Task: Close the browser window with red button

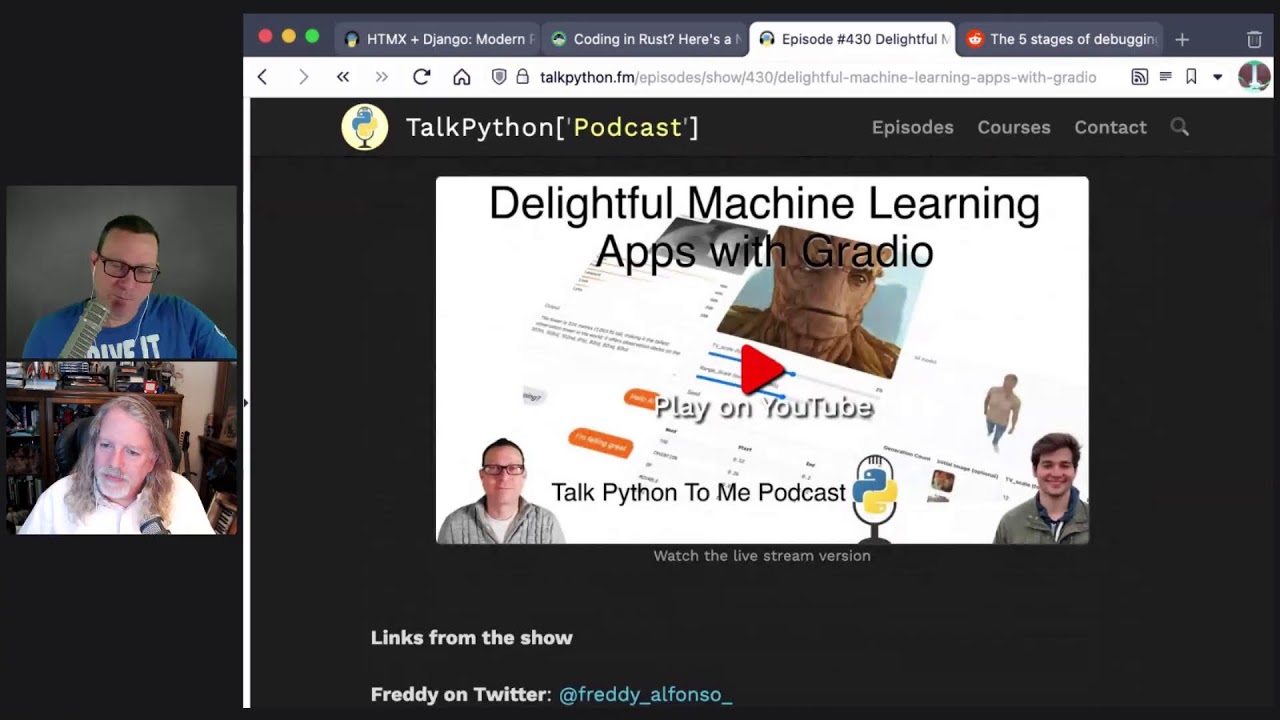Action: tap(265, 36)
